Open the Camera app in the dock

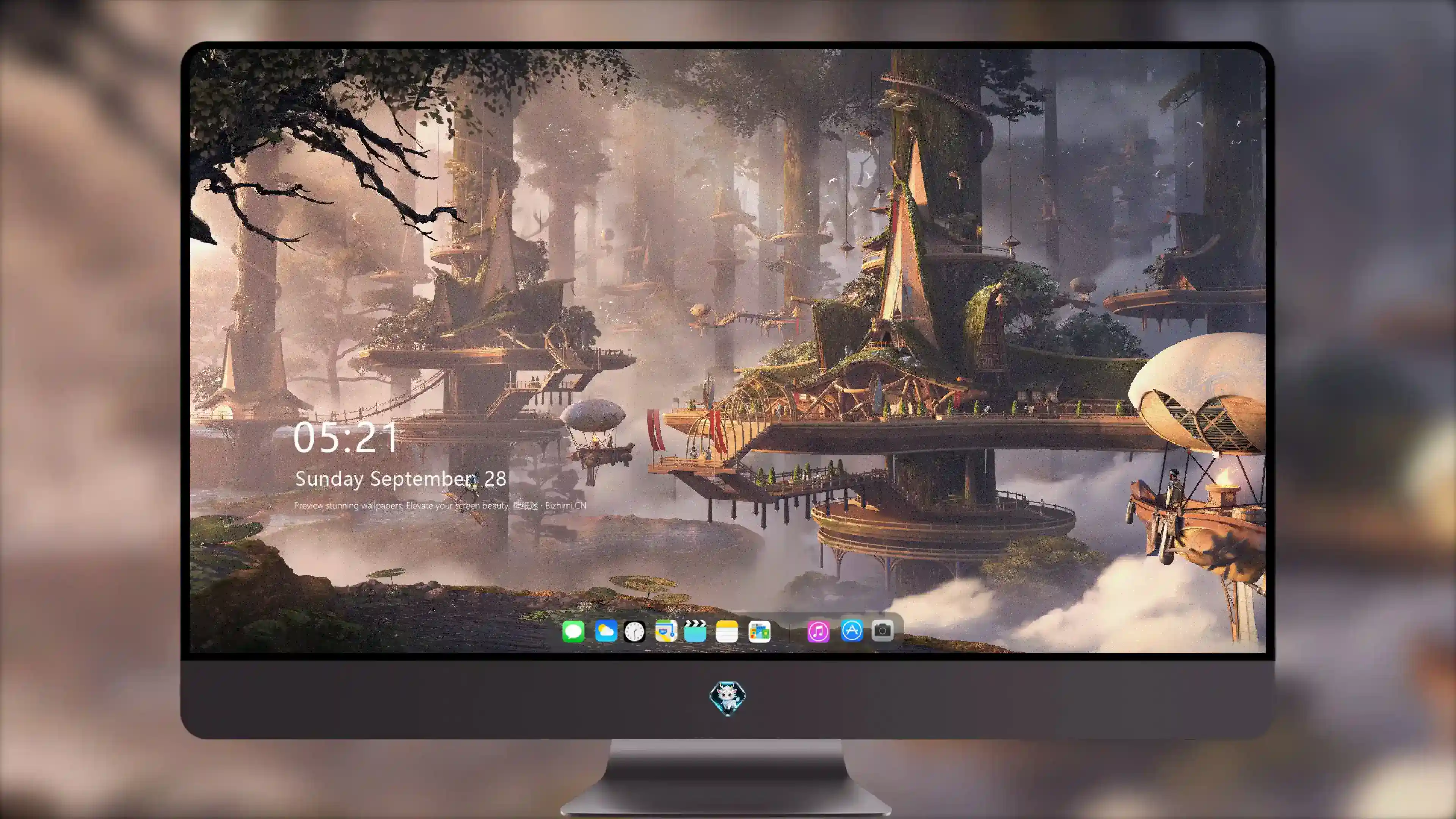[x=882, y=631]
